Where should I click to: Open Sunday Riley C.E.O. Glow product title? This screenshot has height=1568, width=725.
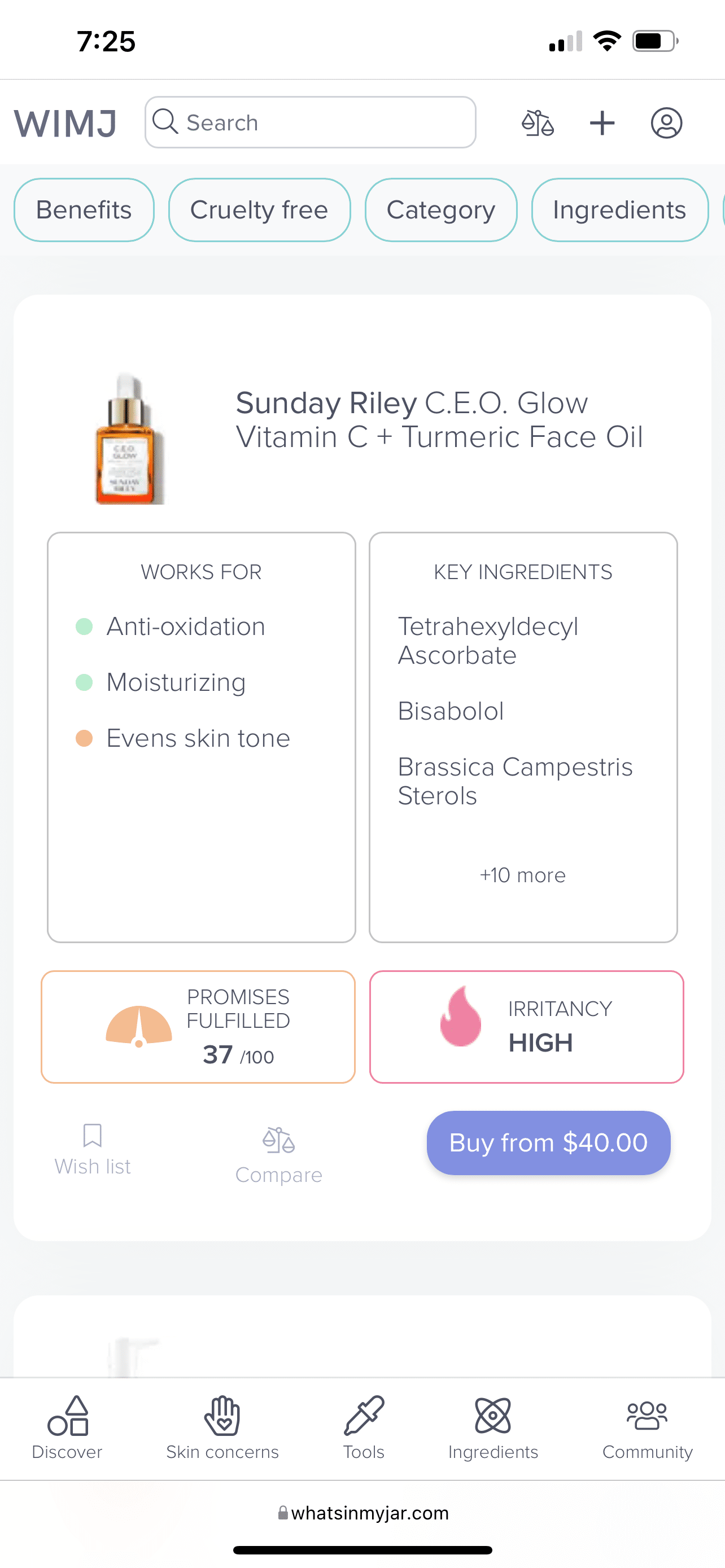(x=439, y=420)
